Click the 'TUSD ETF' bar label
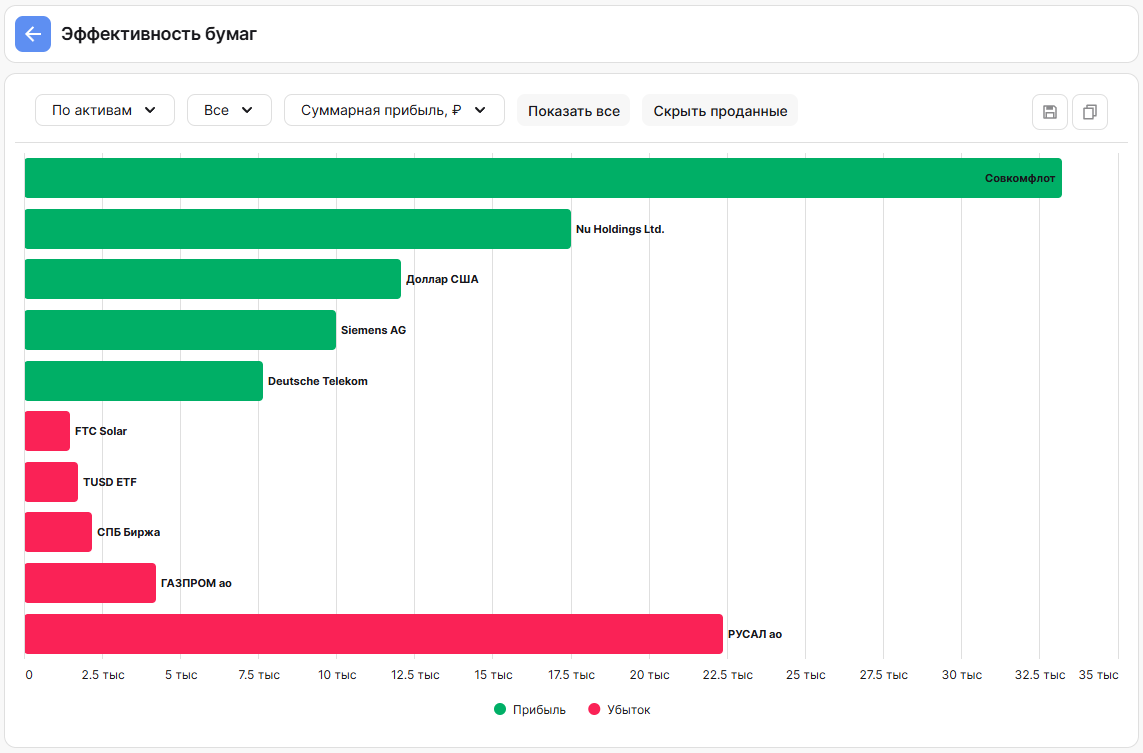The image size is (1143, 753). (x=110, y=482)
